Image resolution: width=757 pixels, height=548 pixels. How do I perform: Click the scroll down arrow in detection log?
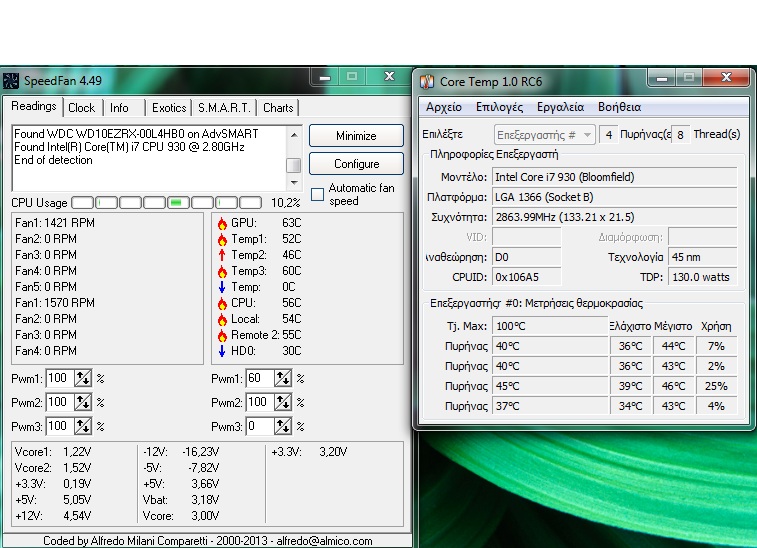(x=294, y=183)
